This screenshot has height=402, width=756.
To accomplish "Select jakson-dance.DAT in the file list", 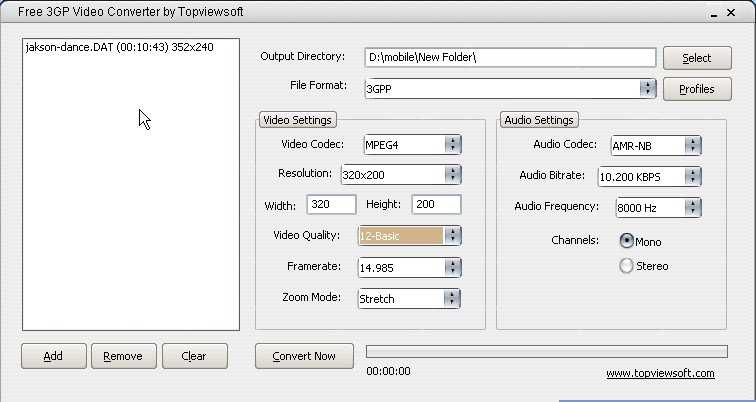I will [x=119, y=48].
